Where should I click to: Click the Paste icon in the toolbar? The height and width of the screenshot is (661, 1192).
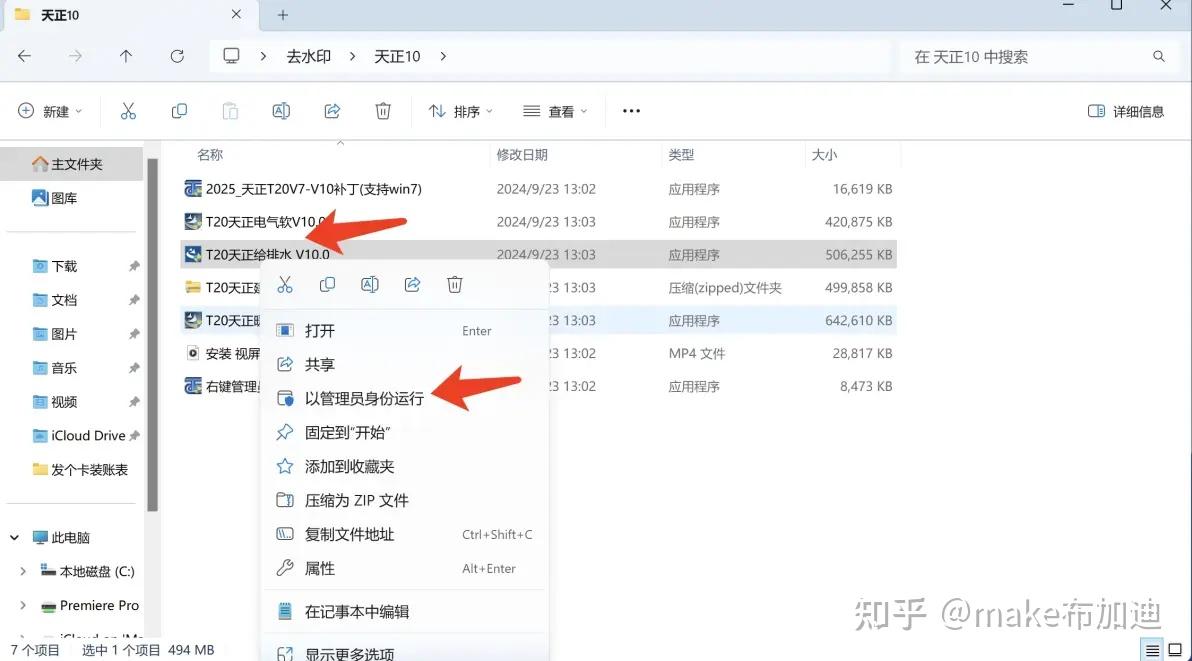coord(230,110)
